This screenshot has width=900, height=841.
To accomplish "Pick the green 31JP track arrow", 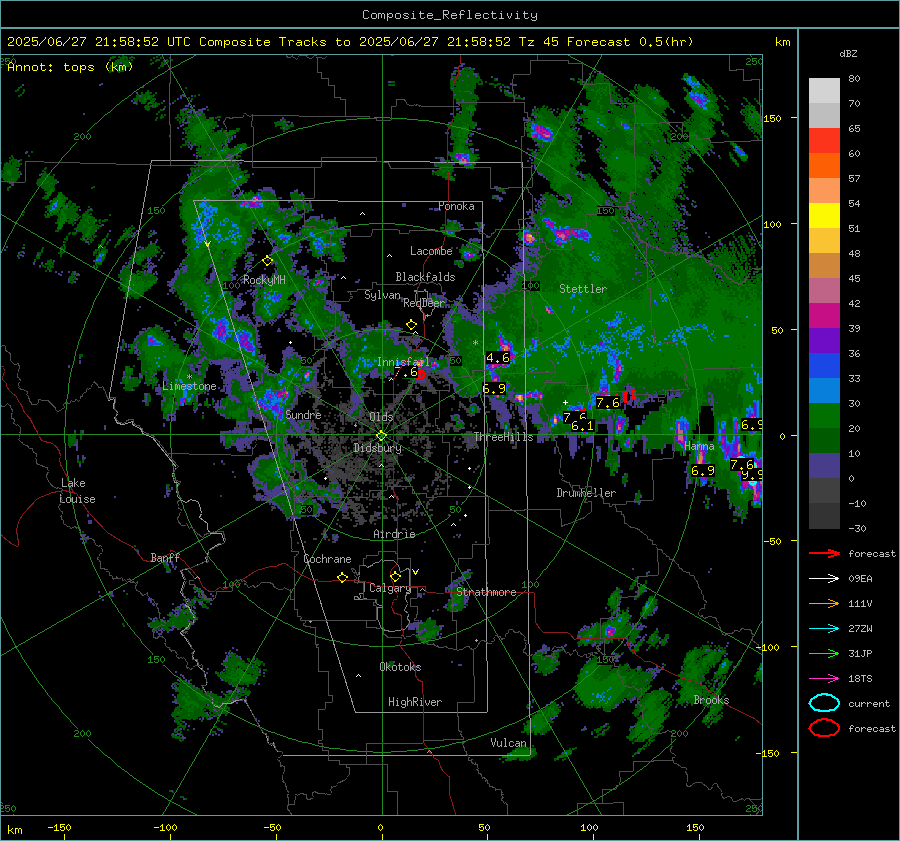I will [x=824, y=653].
